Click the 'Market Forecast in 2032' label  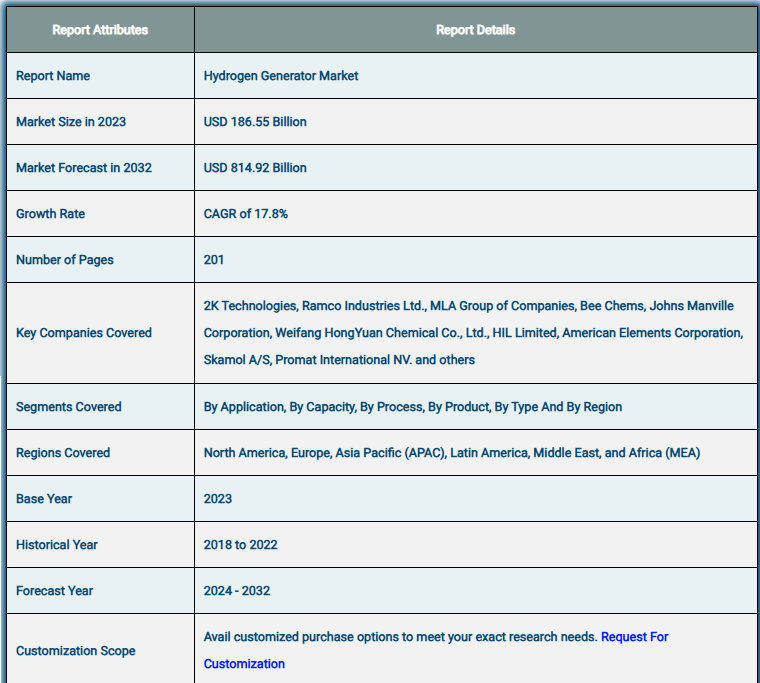(x=84, y=168)
